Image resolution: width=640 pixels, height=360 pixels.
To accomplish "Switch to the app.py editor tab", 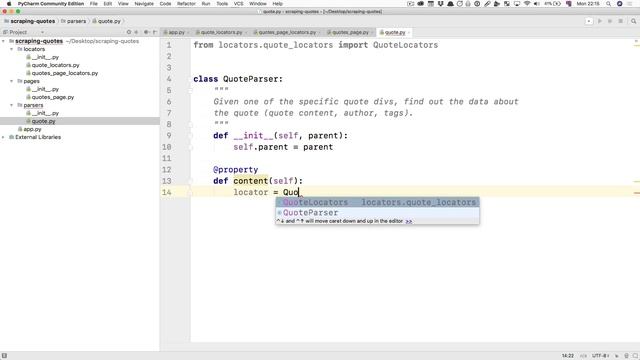I will (176, 32).
